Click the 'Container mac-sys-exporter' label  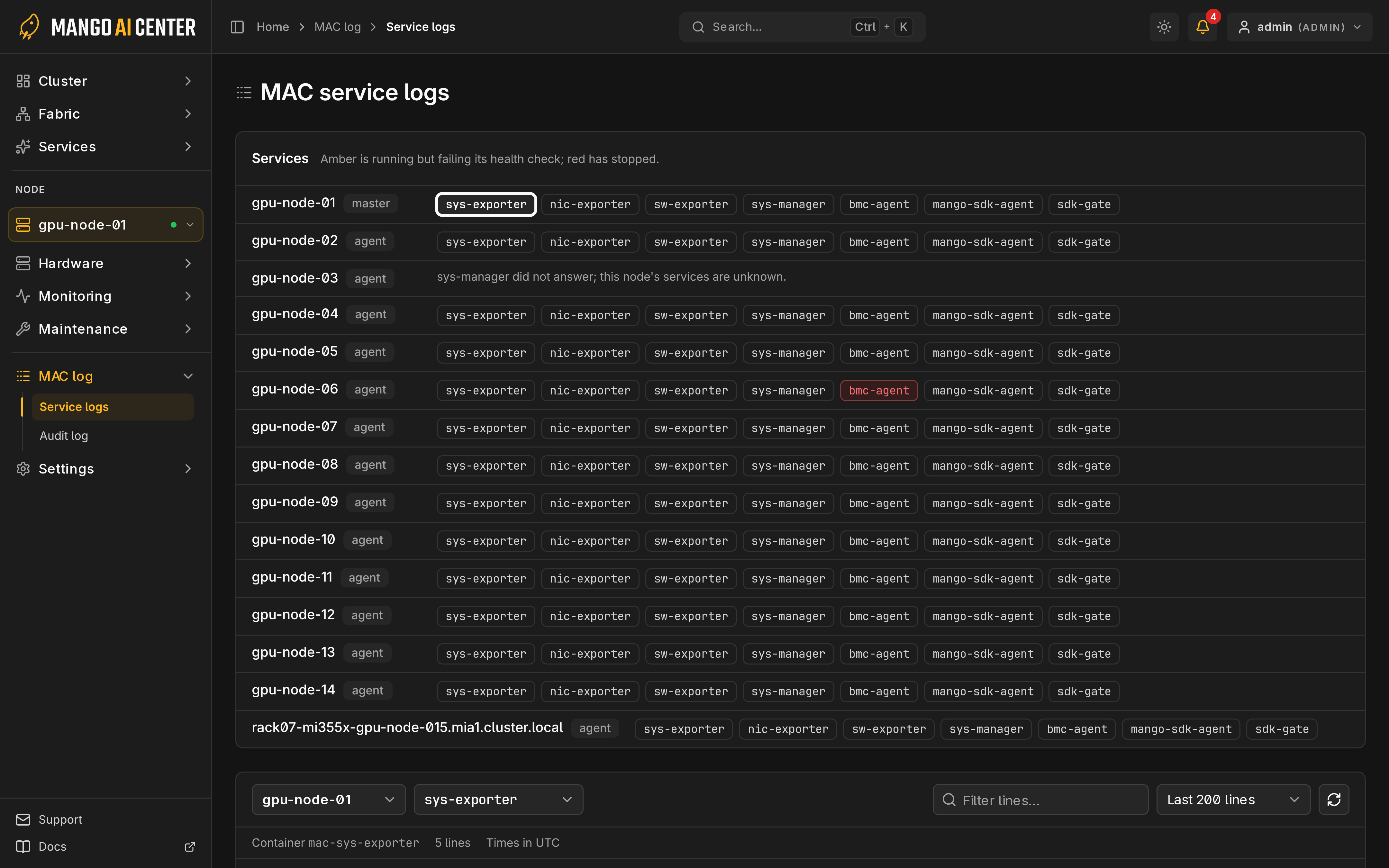click(335, 842)
